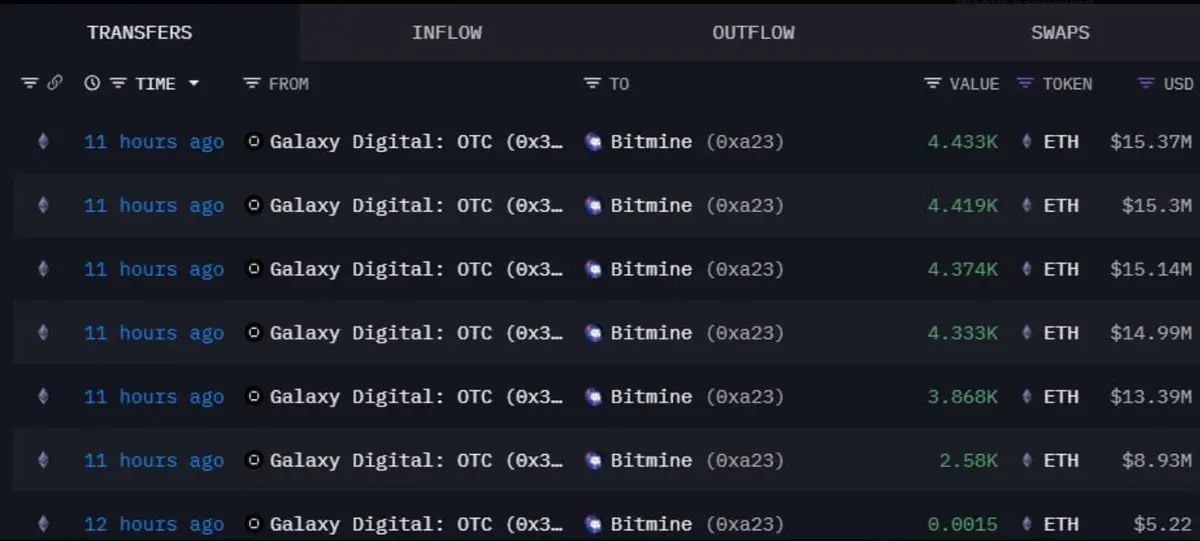Open the TIME column filter

118,83
